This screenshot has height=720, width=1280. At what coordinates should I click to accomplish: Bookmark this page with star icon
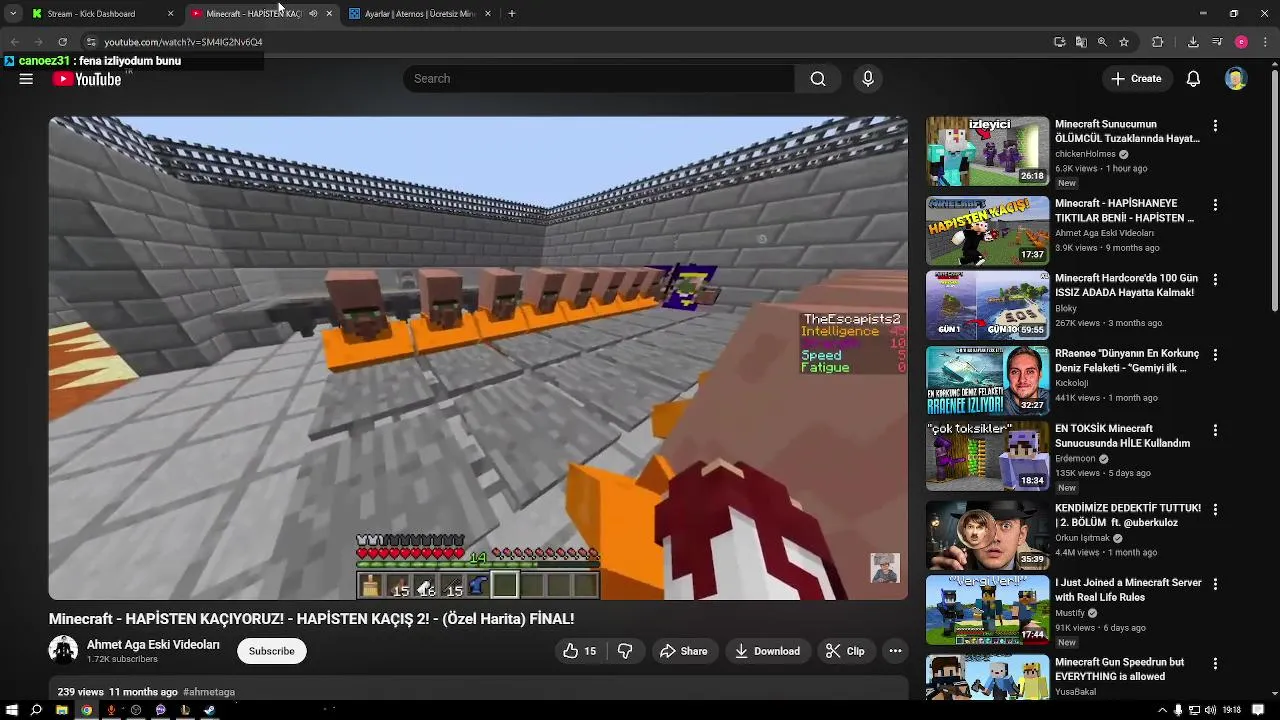click(x=1124, y=42)
